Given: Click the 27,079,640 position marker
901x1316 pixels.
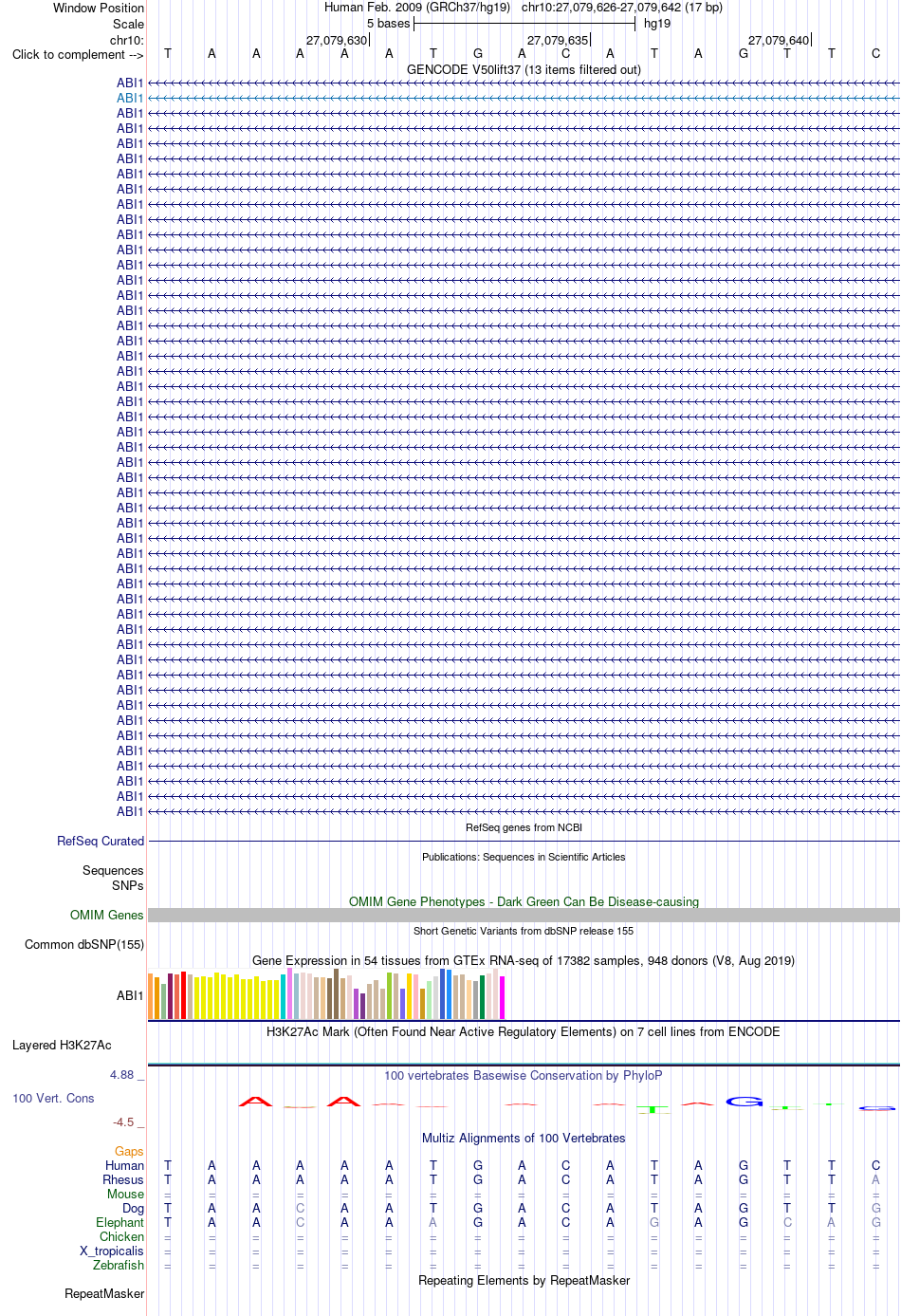Looking at the screenshot, I should 780,40.
